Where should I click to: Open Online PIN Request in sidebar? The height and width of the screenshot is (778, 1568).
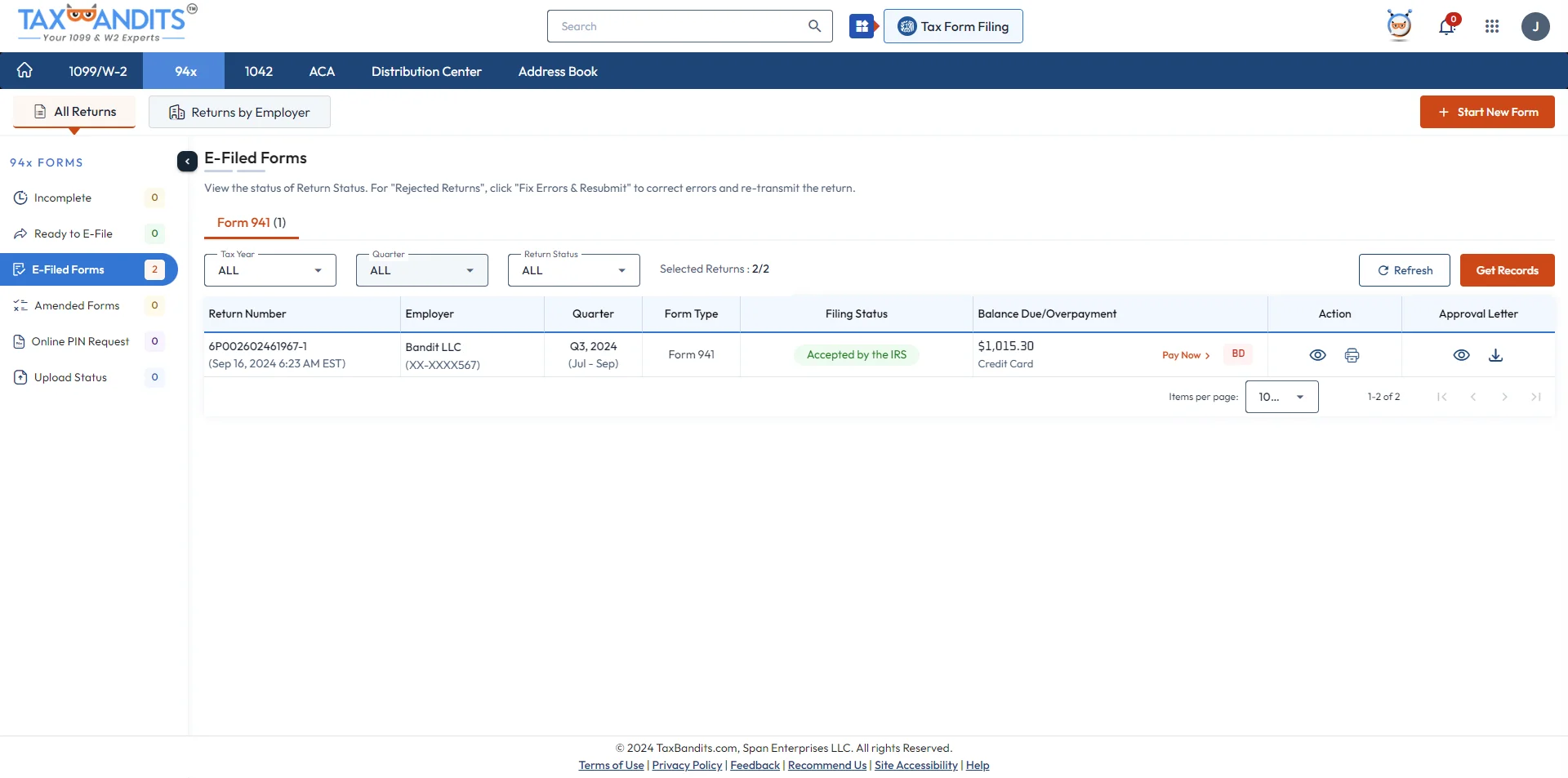[88, 341]
